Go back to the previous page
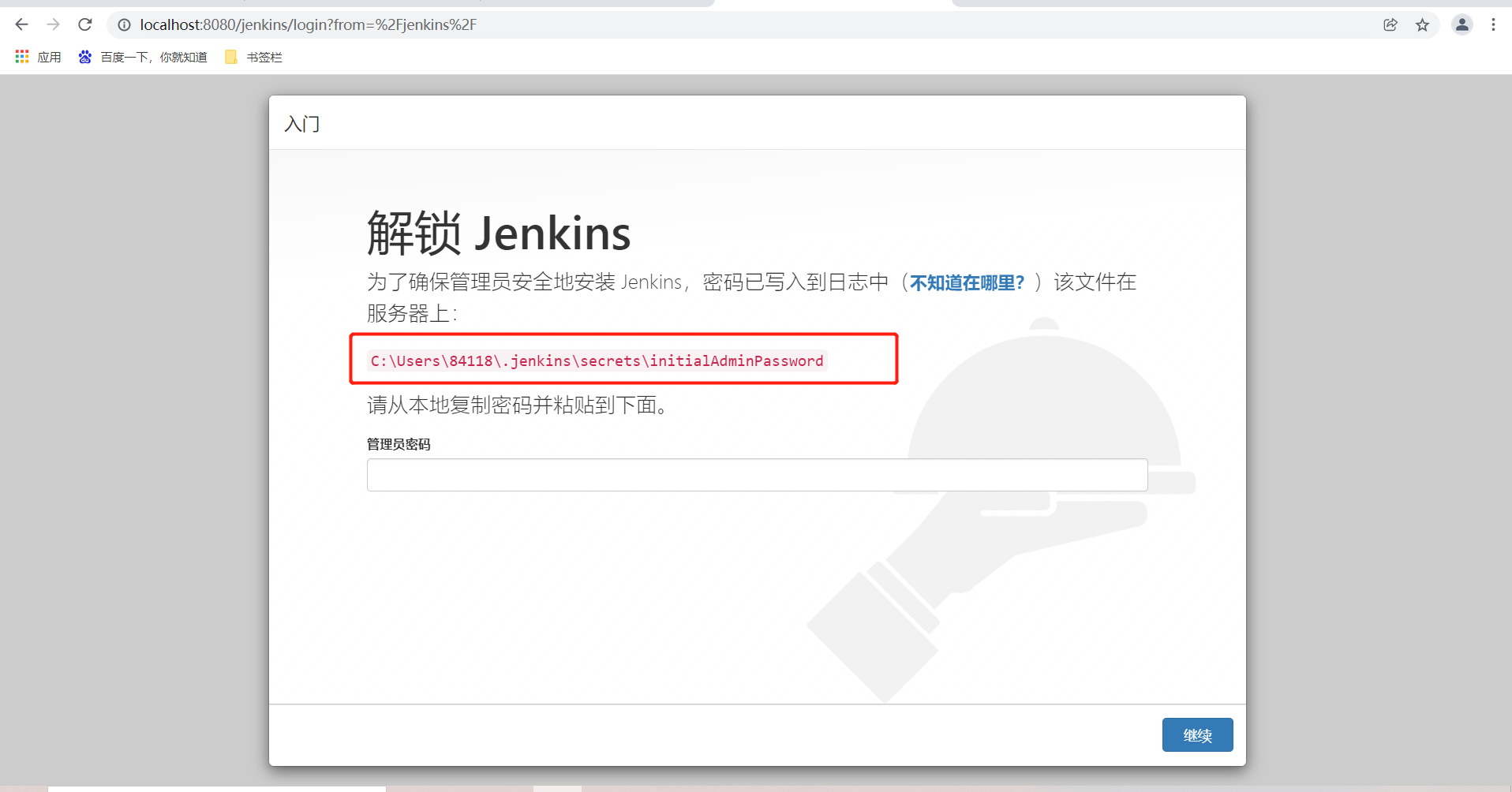1512x792 pixels. point(21,24)
